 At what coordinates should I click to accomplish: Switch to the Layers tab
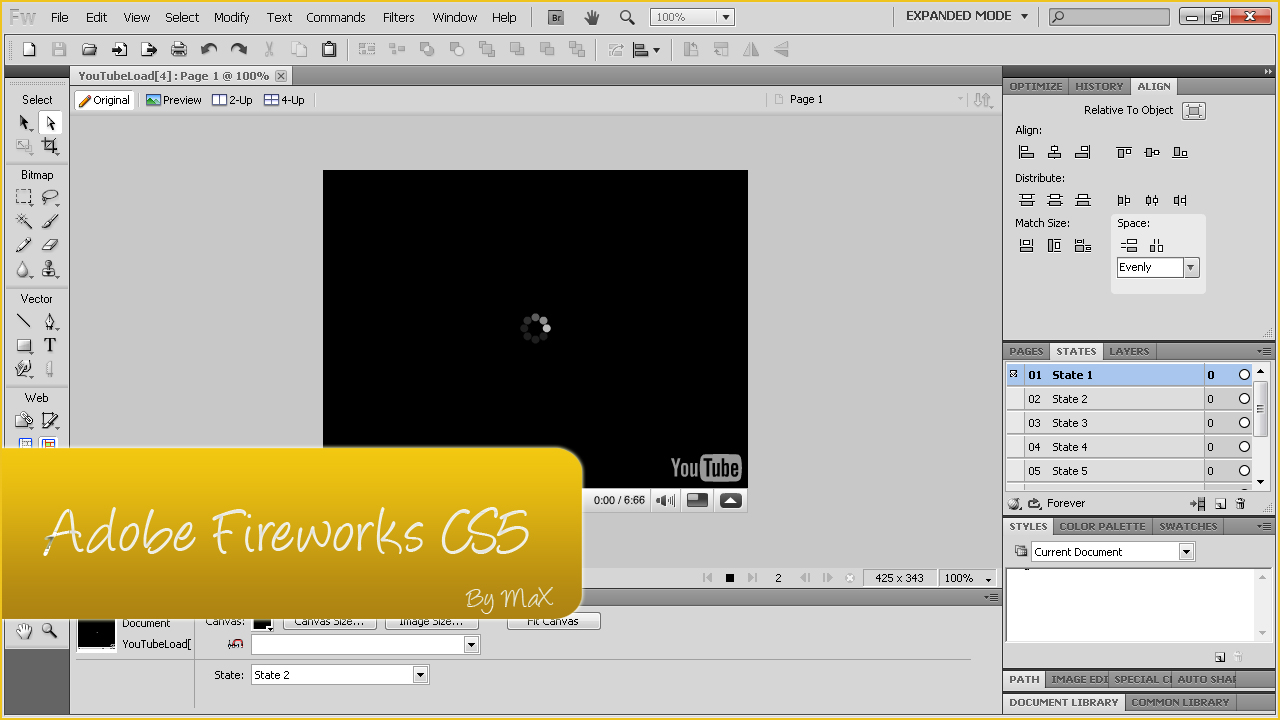[1129, 351]
